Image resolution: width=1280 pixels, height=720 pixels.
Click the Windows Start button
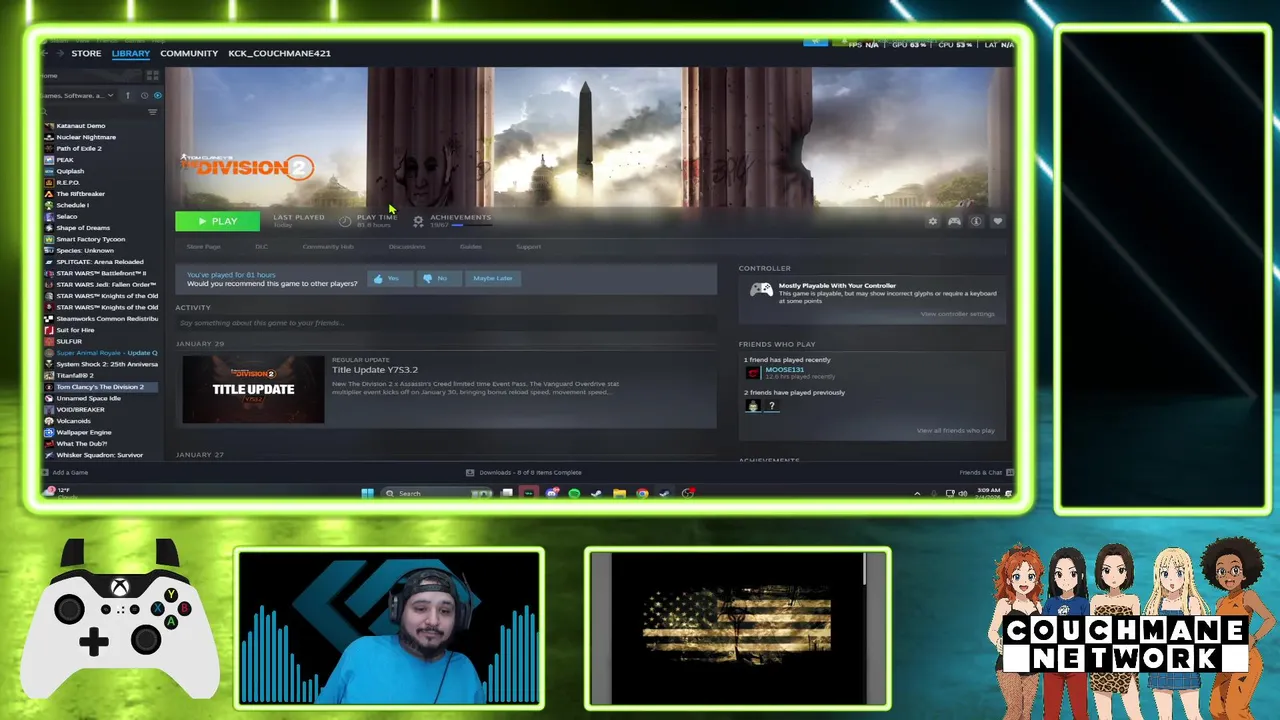[x=367, y=493]
